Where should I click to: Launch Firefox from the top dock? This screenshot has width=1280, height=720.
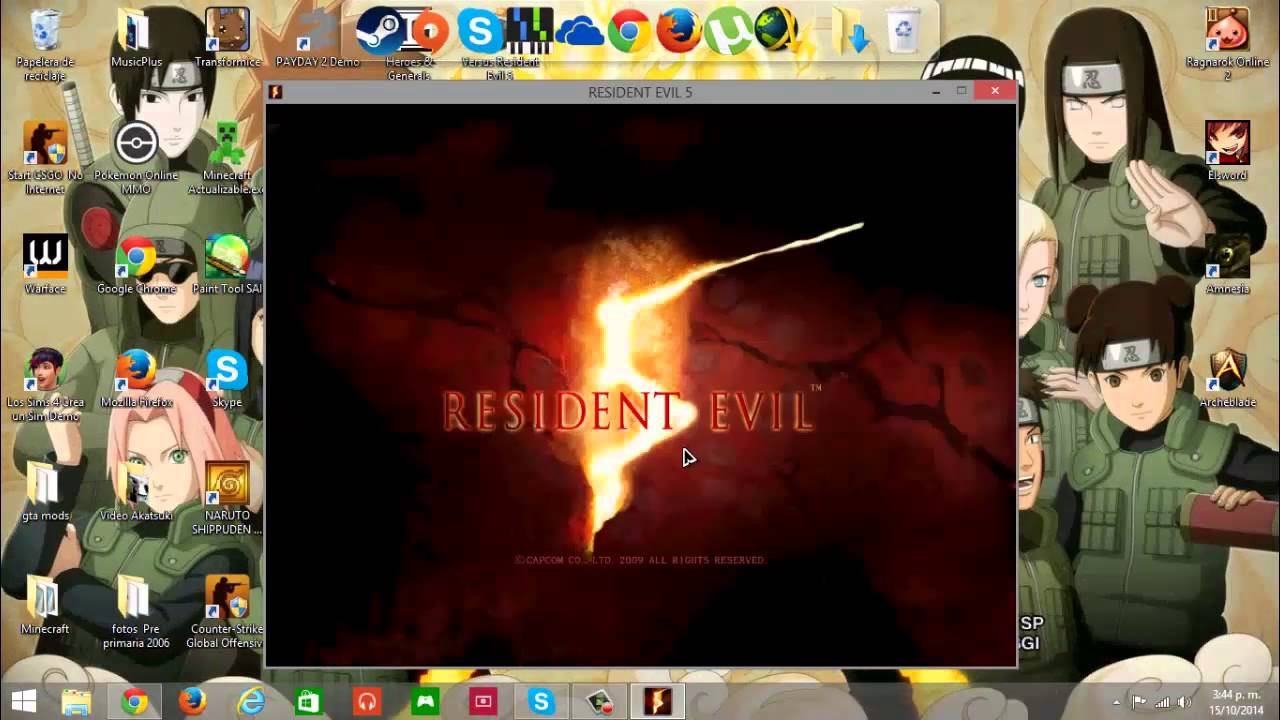[679, 31]
